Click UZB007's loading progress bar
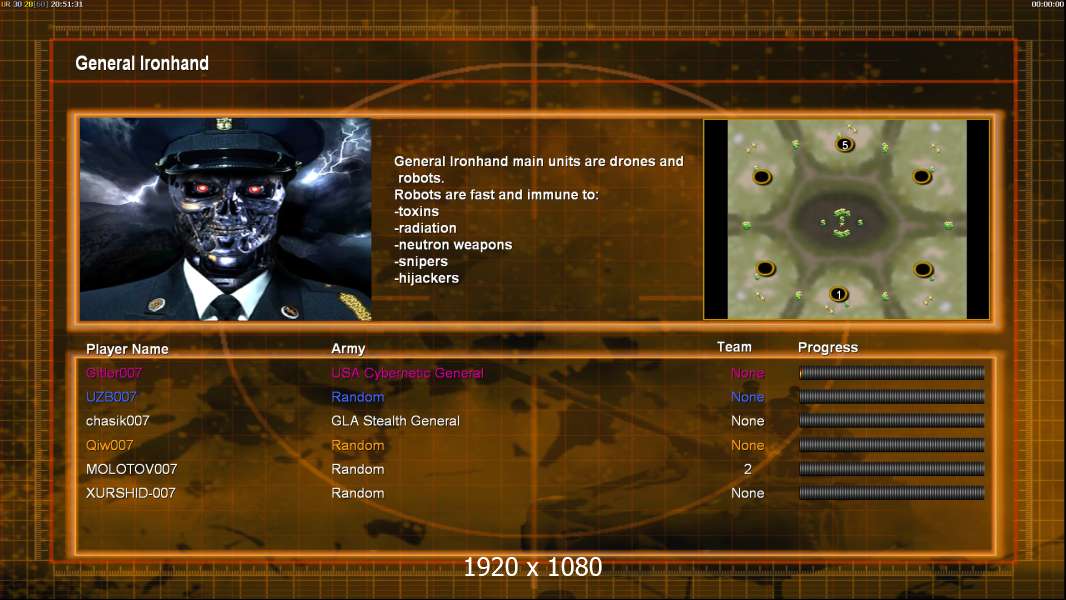Viewport: 1066px width, 600px height. (892, 397)
